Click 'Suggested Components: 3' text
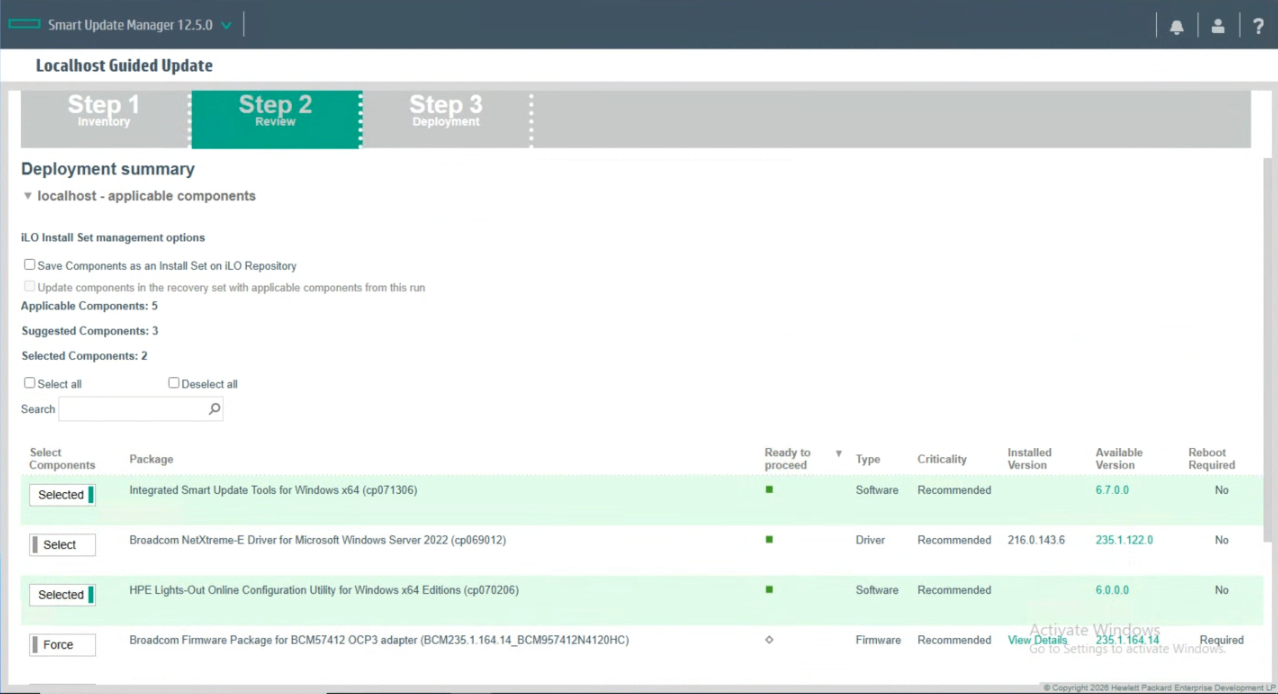The width and height of the screenshot is (1278, 694). 89,331
